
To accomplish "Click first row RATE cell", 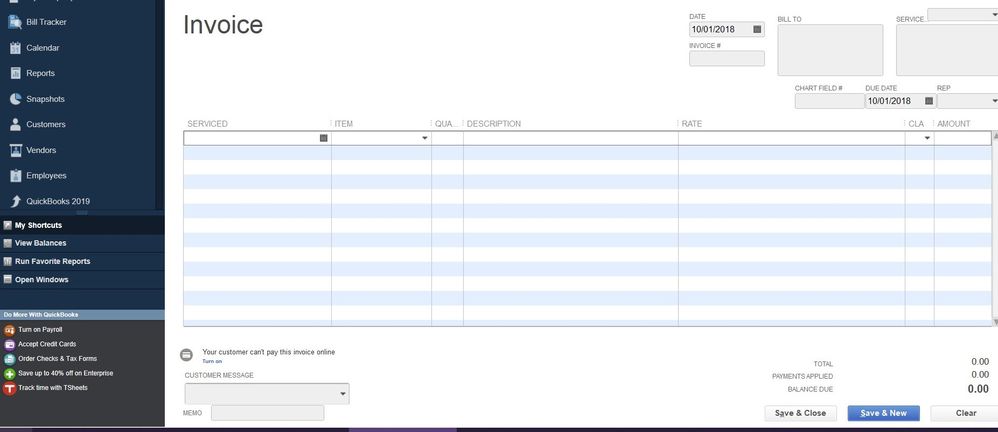I will coord(791,138).
